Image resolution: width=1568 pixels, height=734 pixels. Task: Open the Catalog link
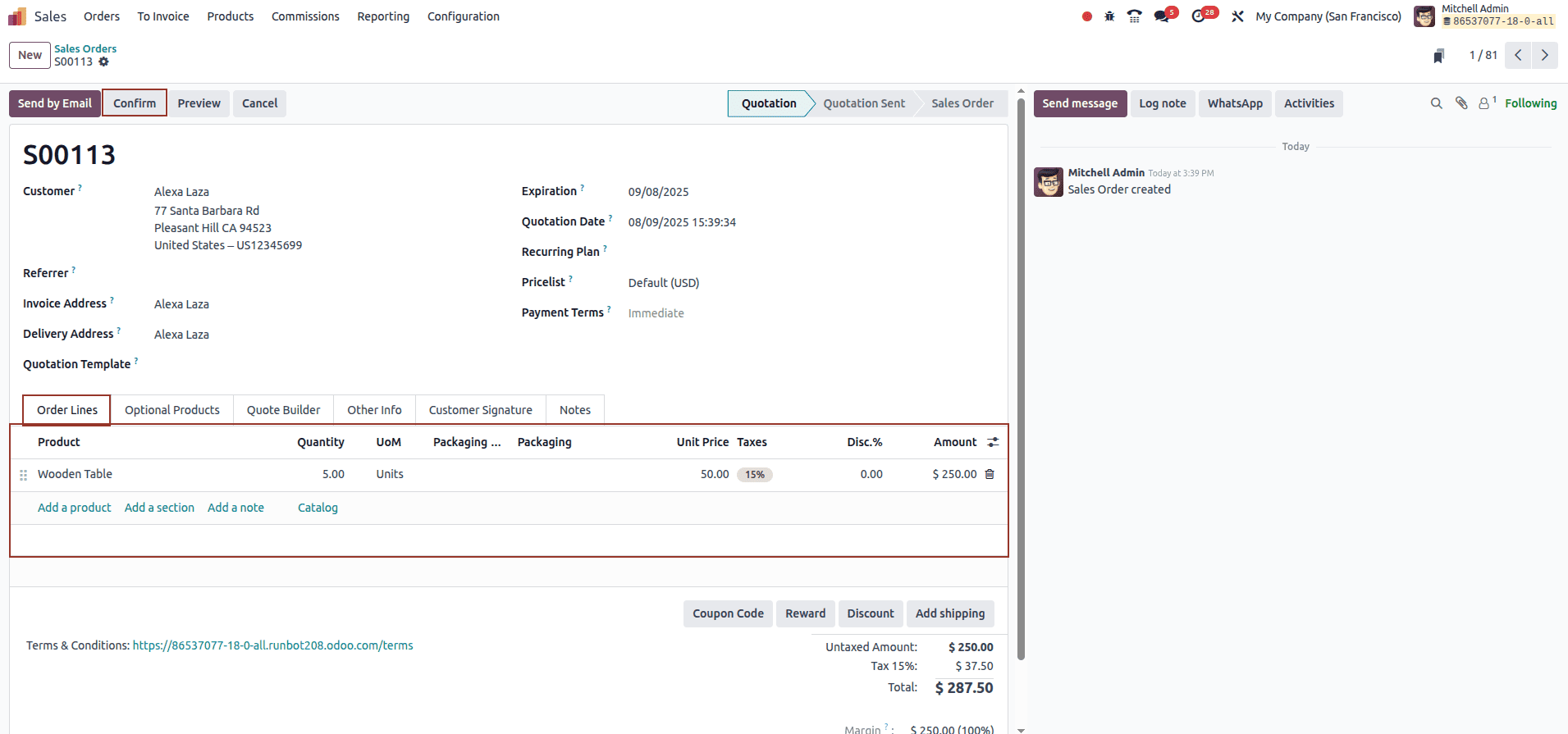click(x=318, y=508)
